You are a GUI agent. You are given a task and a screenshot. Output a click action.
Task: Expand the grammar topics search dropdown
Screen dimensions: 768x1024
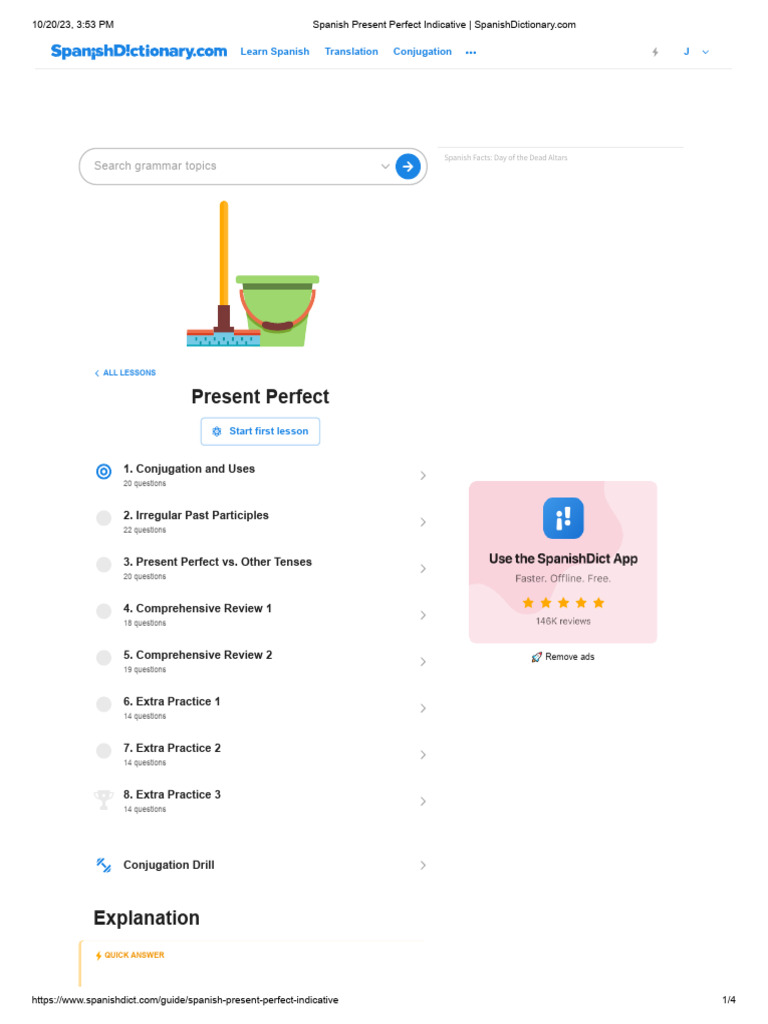tap(385, 166)
